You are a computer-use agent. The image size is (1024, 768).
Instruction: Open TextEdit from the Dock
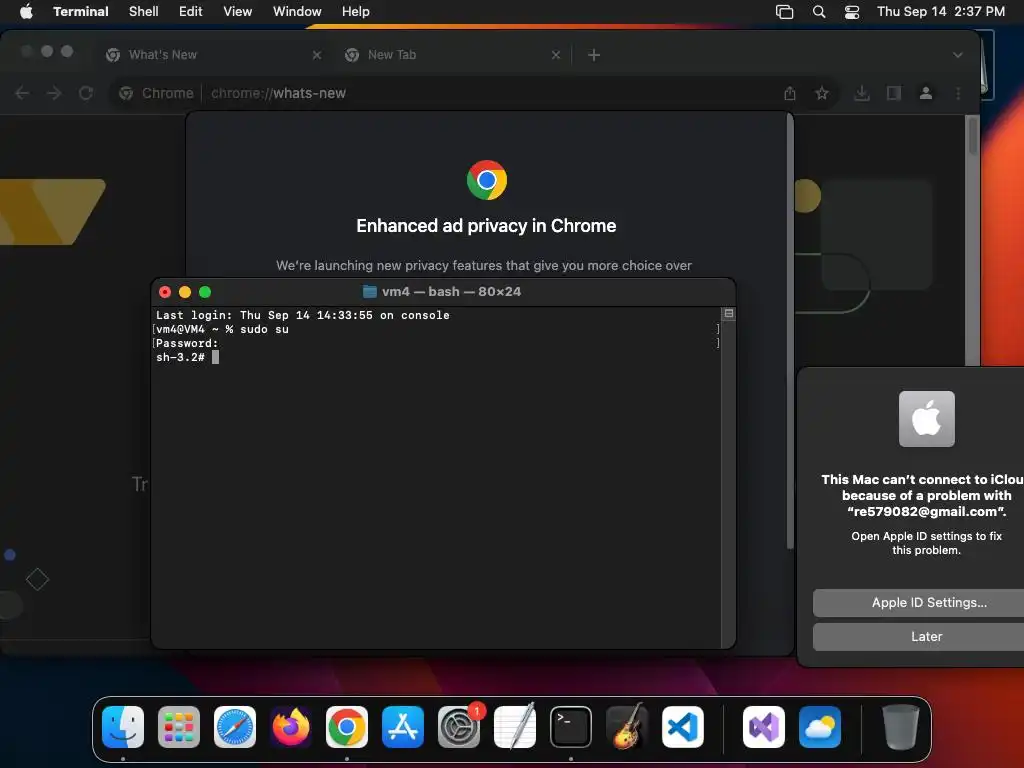515,727
